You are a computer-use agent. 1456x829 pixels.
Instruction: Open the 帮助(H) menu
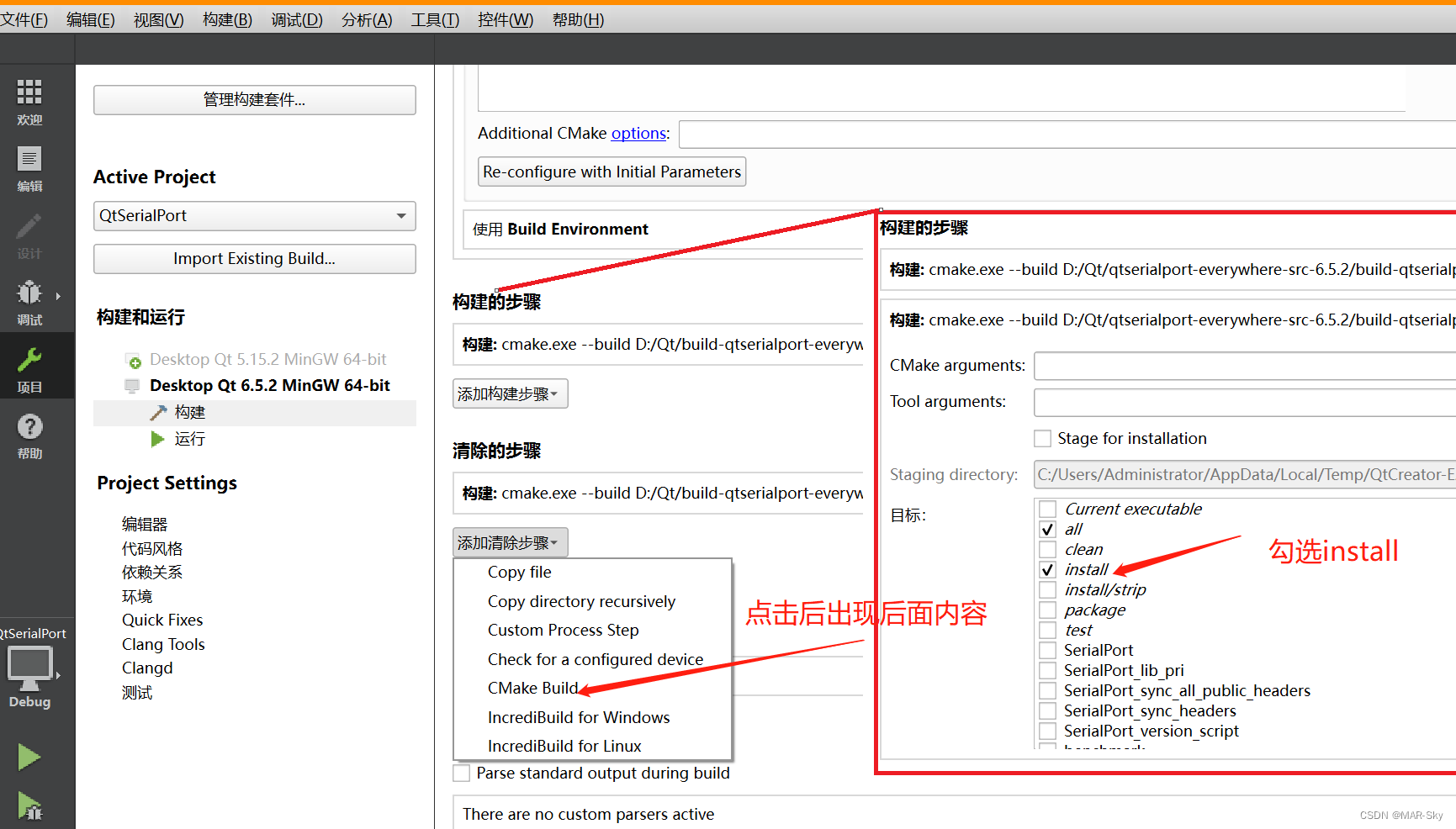tap(578, 19)
